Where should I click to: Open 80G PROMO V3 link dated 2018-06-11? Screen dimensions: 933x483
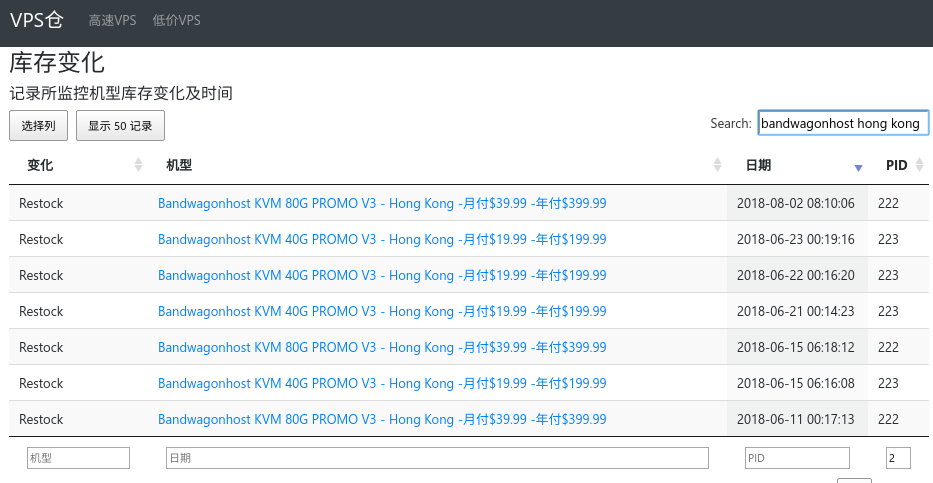(x=382, y=419)
